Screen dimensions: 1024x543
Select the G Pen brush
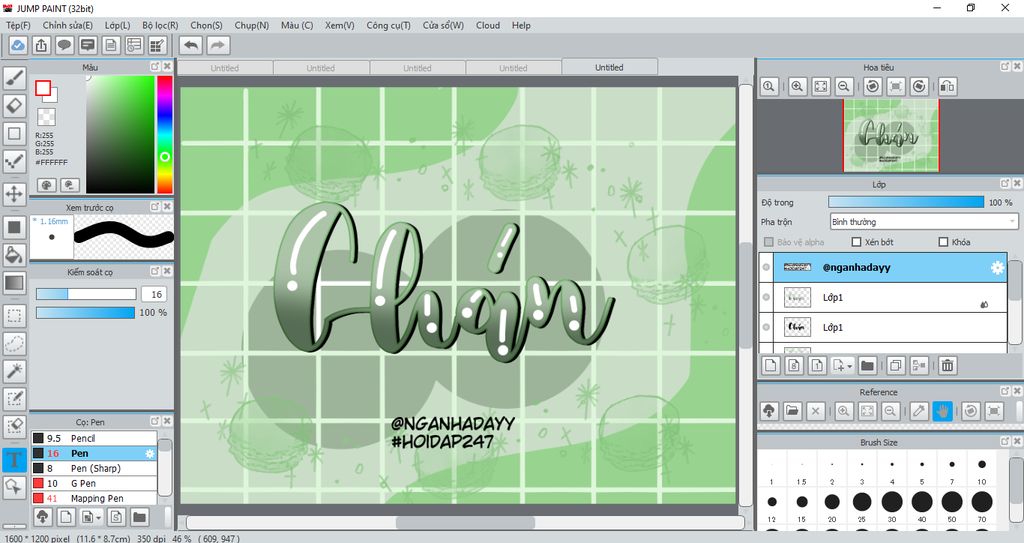click(x=94, y=484)
